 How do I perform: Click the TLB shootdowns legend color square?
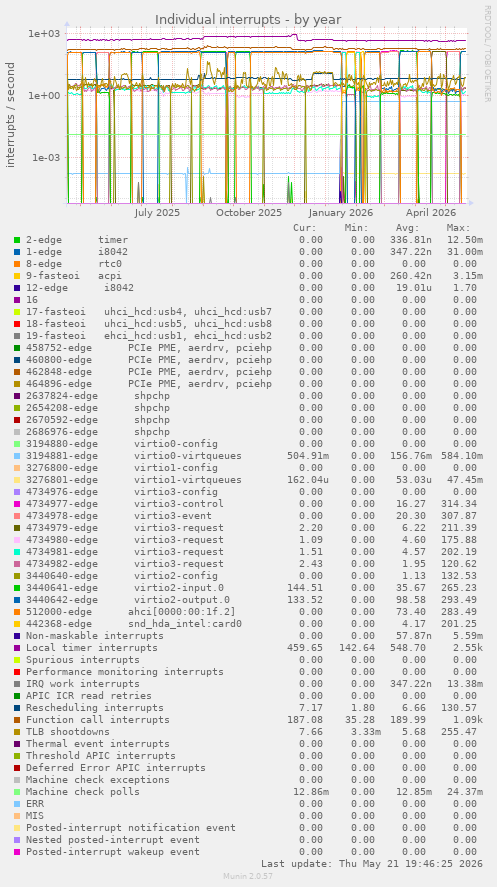[x=17, y=731]
